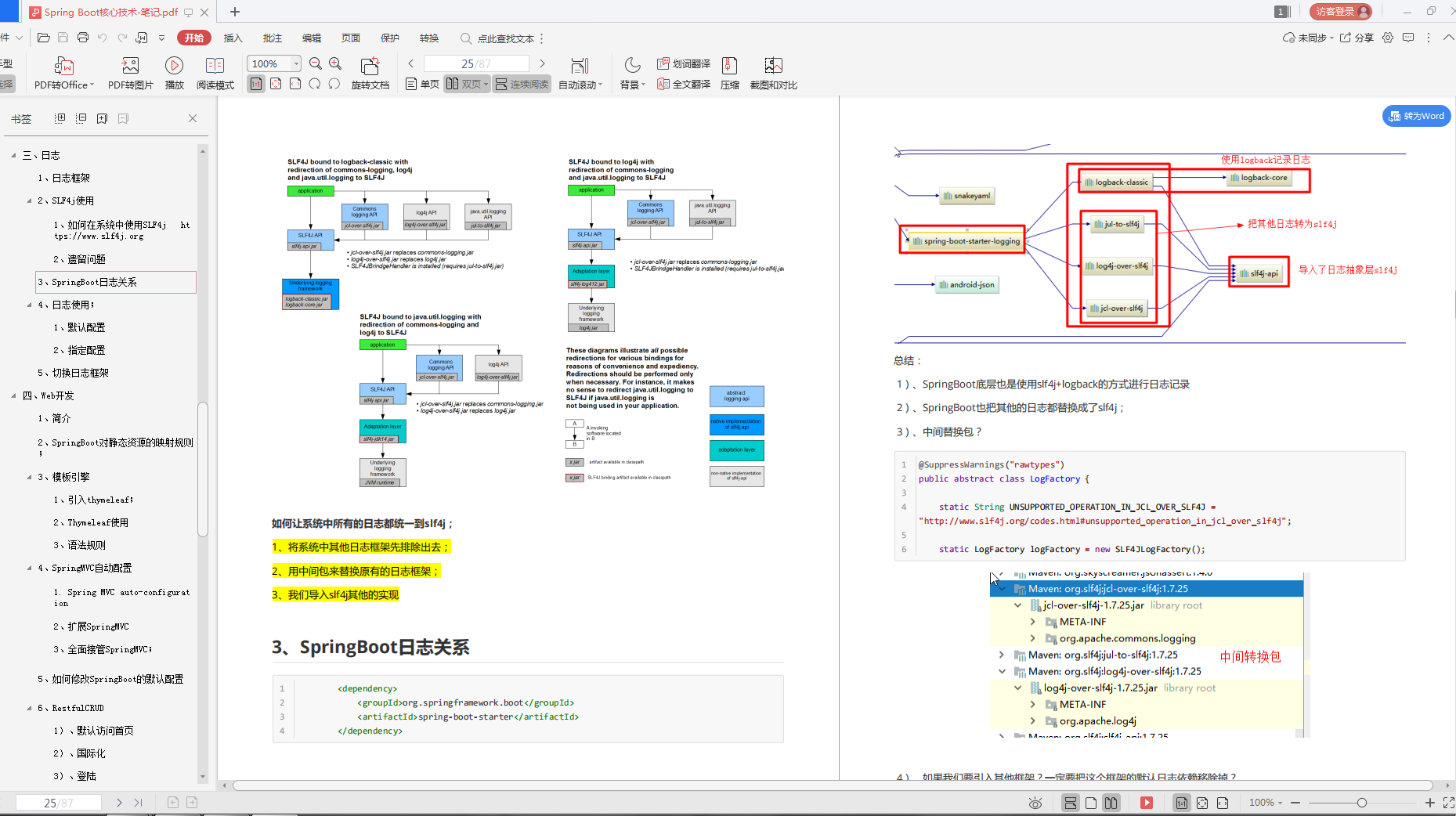Open the 100% zoom combo dropdown in ribbon

296,63
